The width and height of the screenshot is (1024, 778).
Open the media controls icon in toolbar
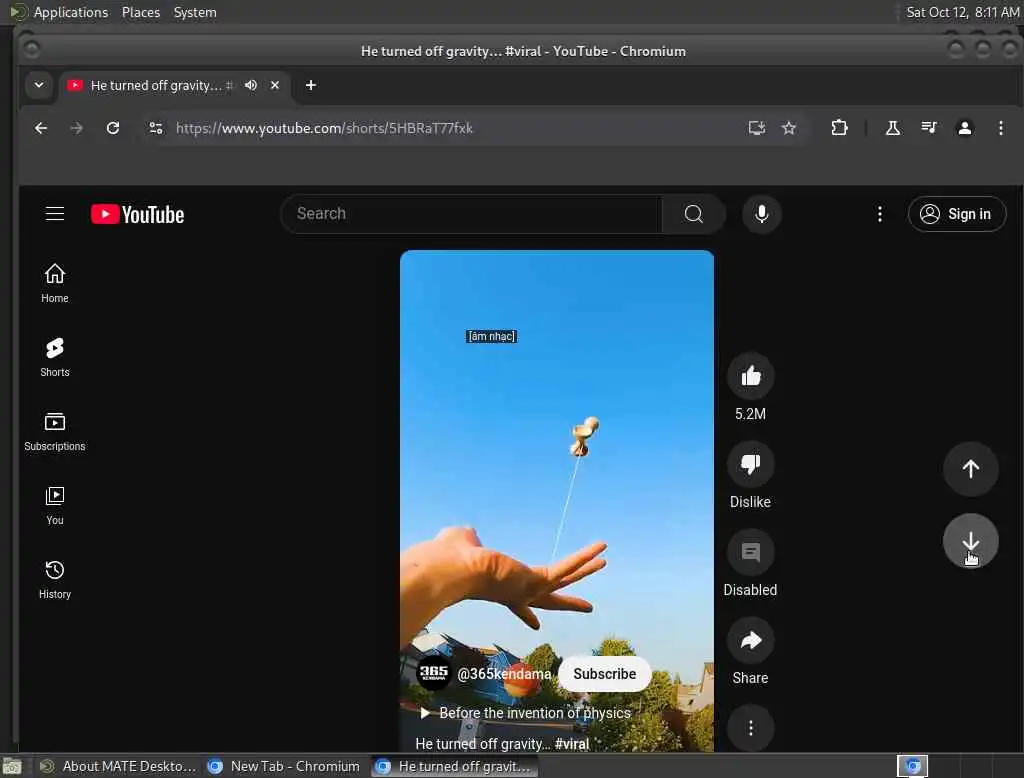pyautogui.click(x=929, y=128)
